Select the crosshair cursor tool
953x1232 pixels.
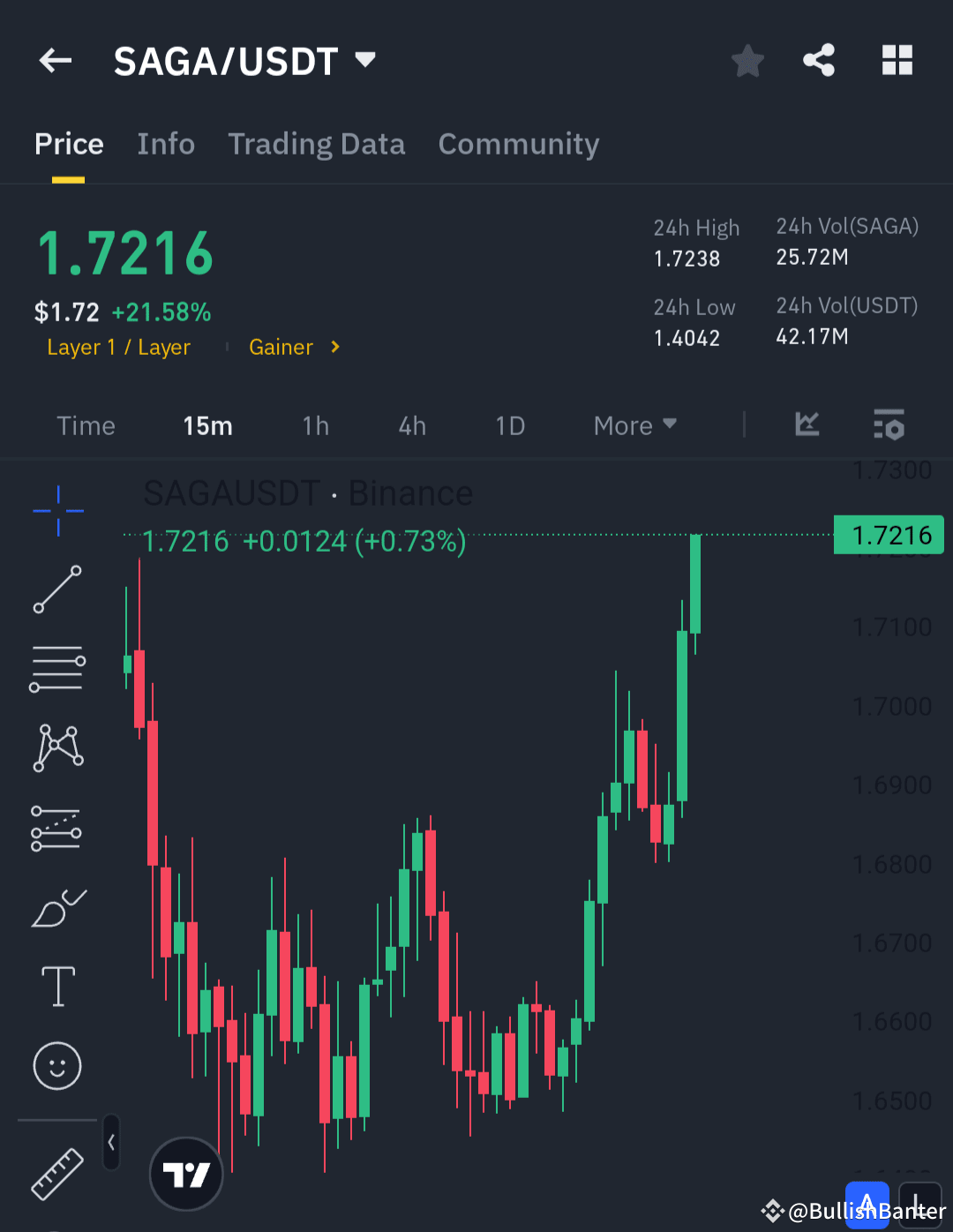pos(57,510)
